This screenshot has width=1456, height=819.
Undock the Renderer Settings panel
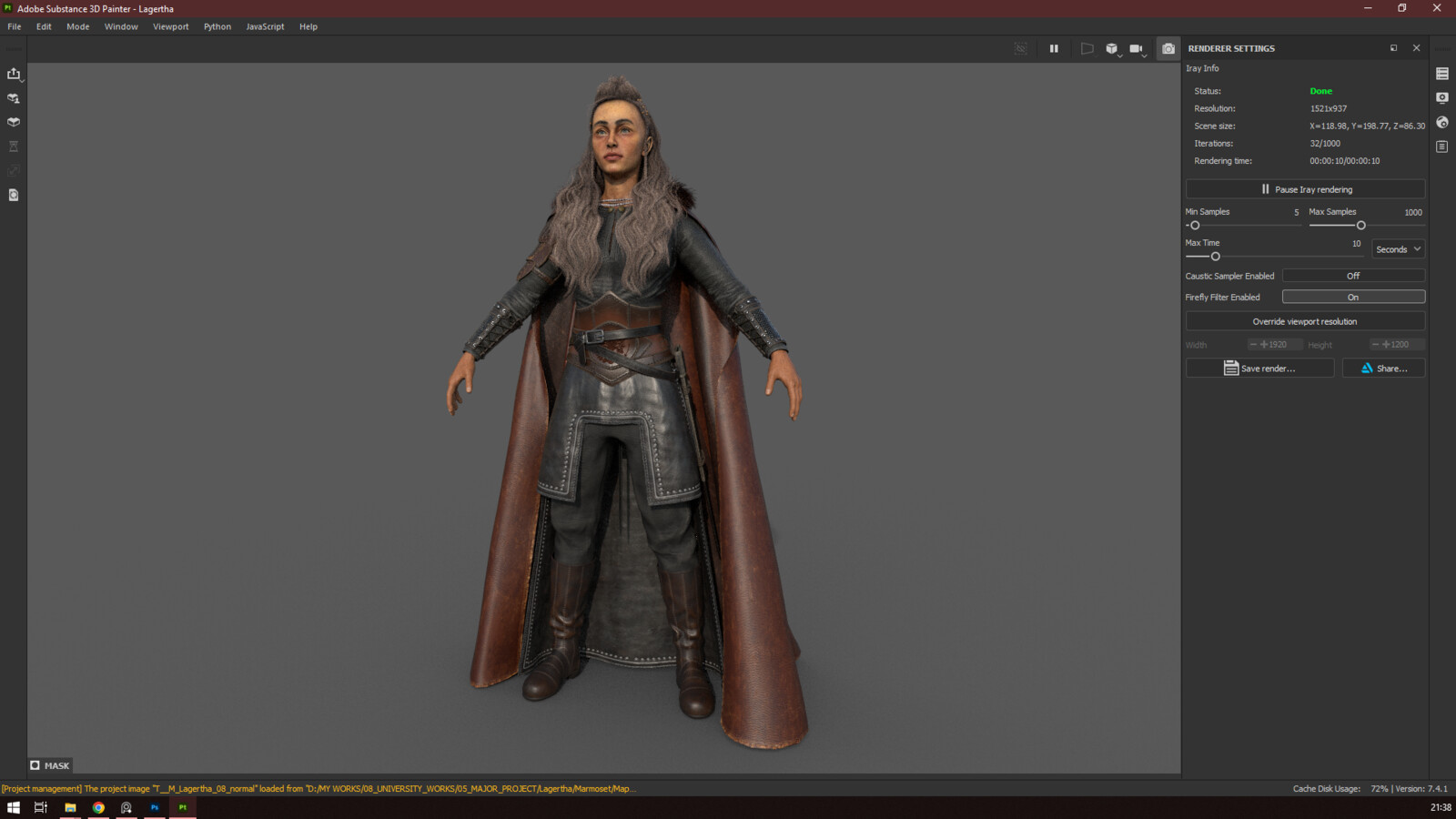[1393, 48]
